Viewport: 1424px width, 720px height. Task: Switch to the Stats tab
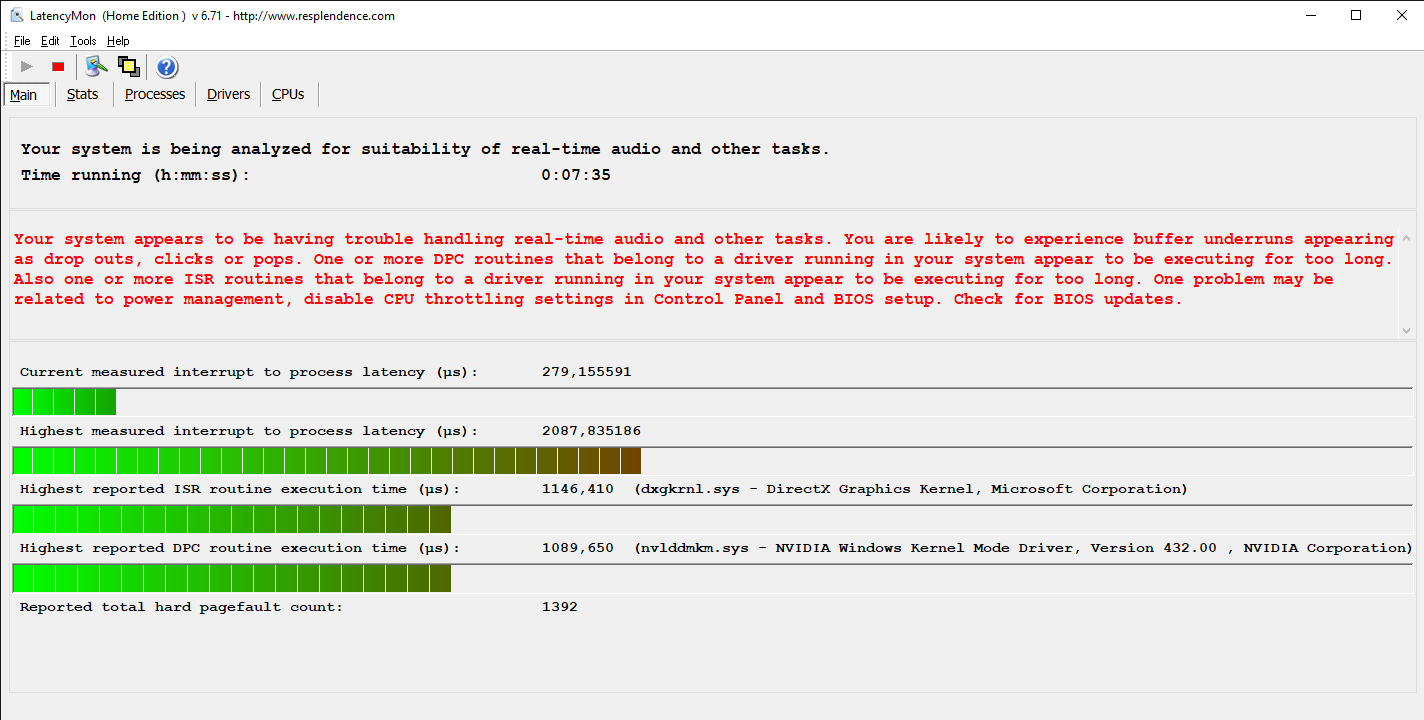(83, 94)
